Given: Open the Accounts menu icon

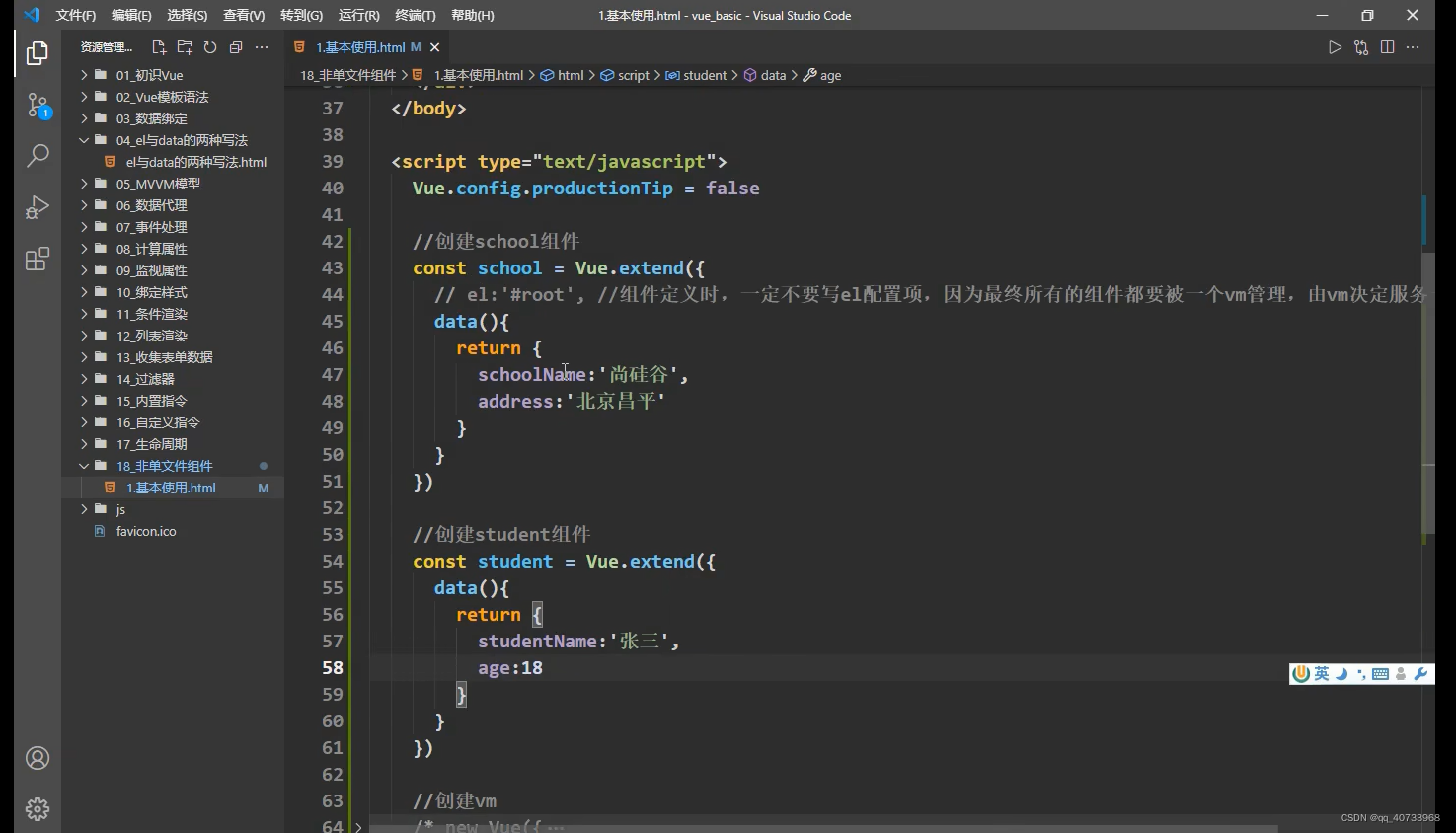Looking at the screenshot, I should 38,758.
